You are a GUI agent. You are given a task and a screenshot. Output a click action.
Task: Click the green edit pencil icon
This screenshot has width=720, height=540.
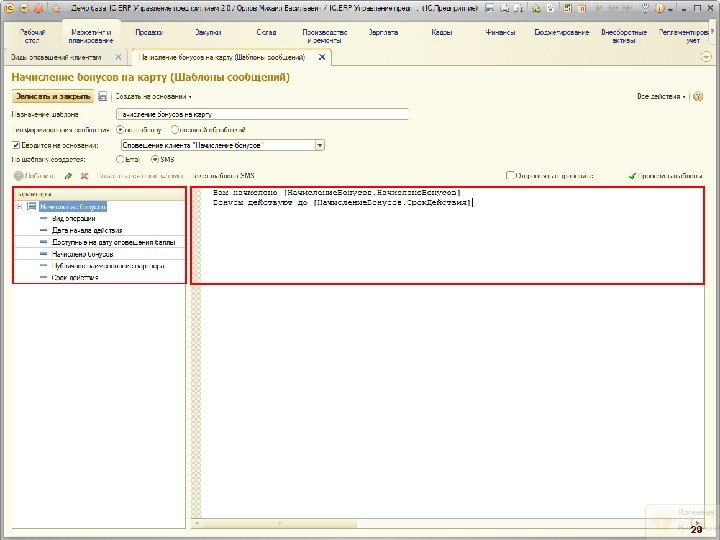pos(69,175)
